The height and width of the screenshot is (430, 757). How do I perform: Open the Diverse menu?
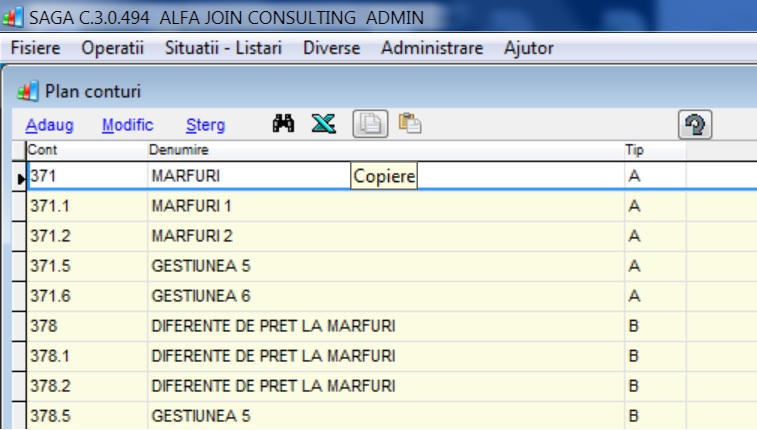tap(332, 48)
